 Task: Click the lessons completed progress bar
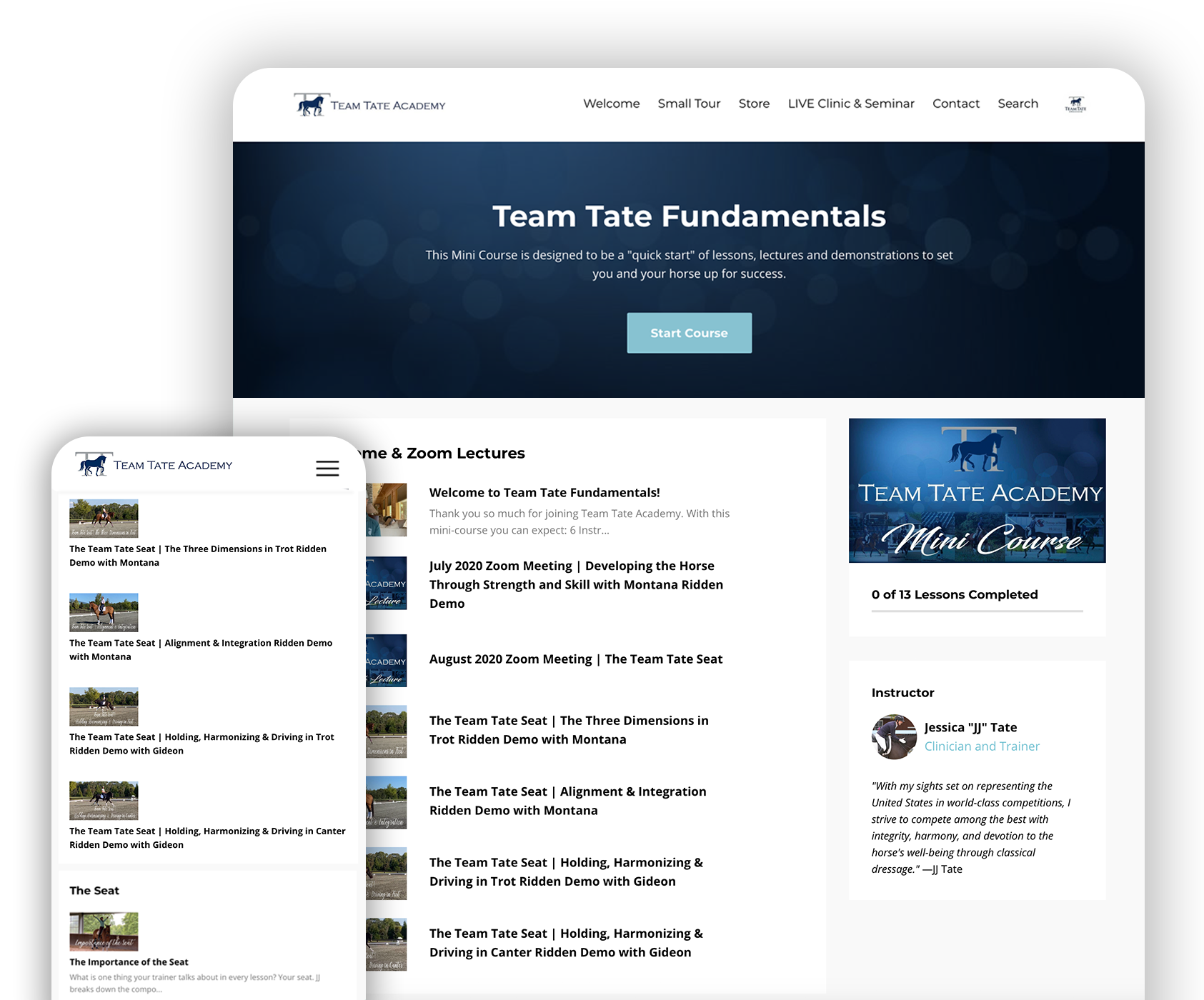point(977,611)
